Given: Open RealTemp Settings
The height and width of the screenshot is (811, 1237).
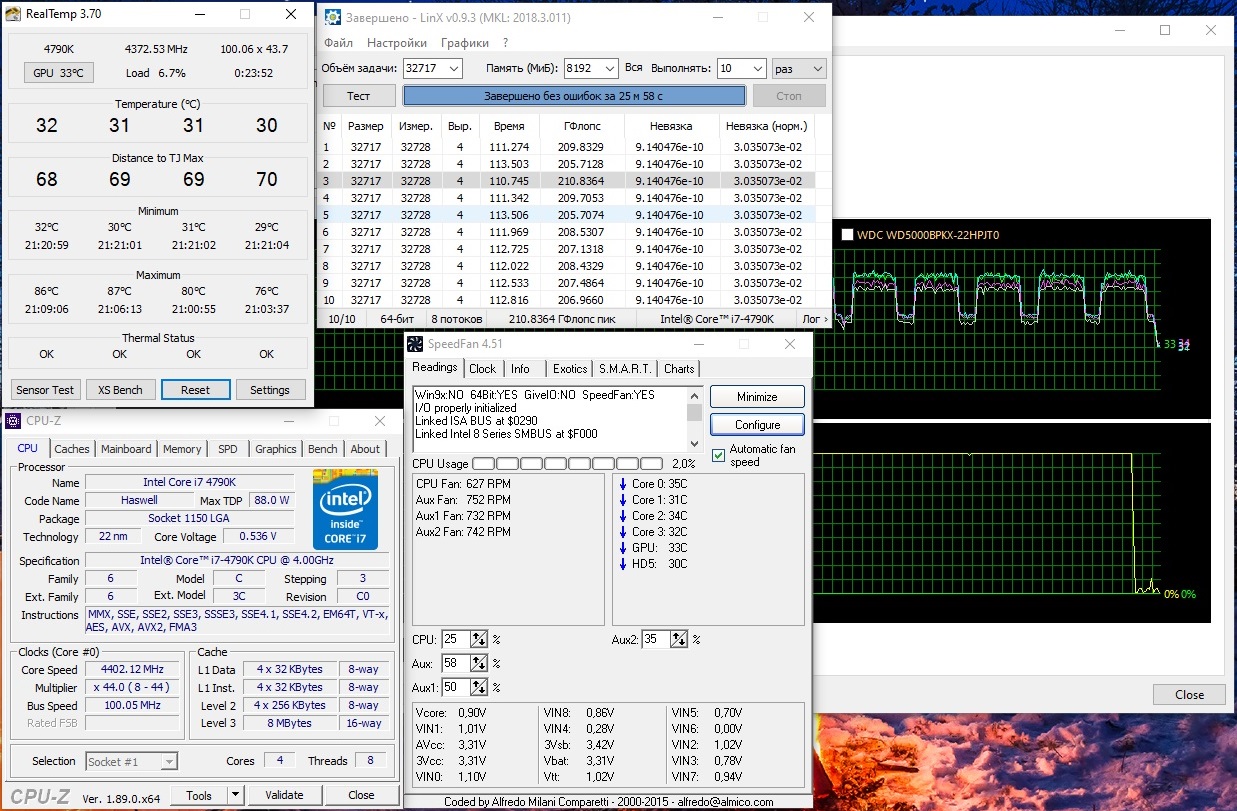Looking at the screenshot, I should pos(270,390).
